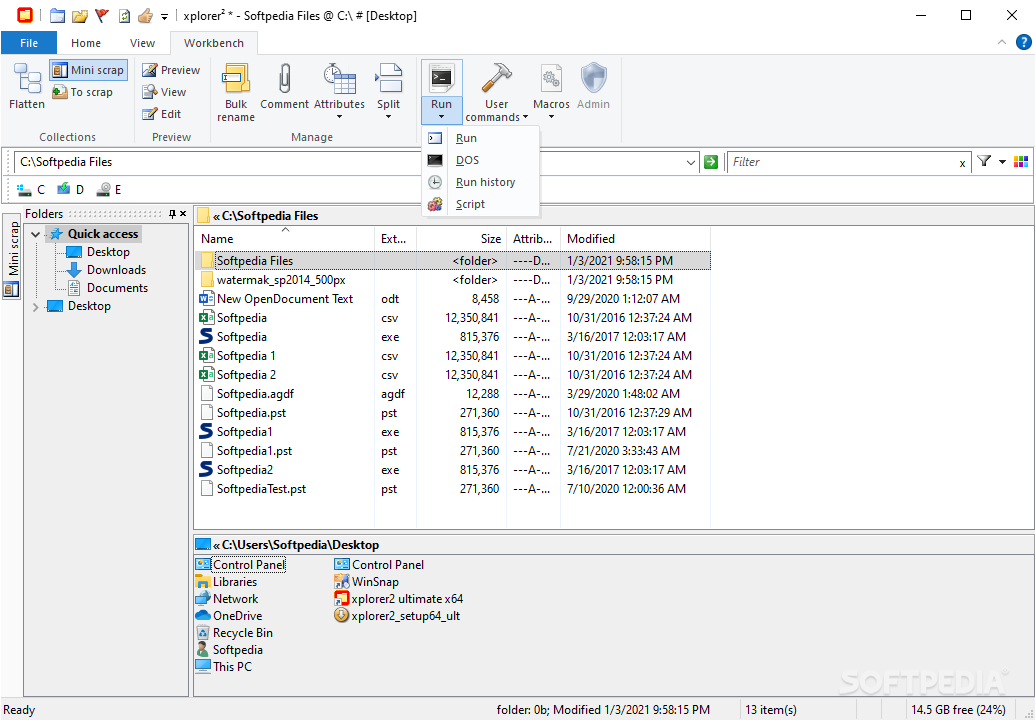Click the new folder quick toolbar icon
The width and height of the screenshot is (1036, 721).
(57, 15)
